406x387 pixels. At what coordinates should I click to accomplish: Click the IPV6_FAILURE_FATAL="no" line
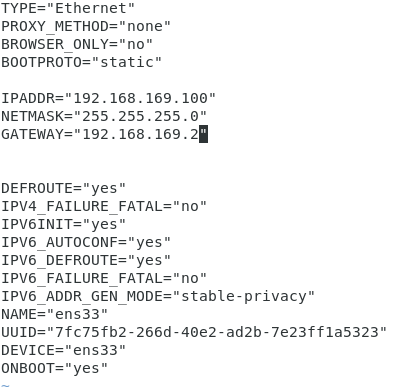pos(104,278)
